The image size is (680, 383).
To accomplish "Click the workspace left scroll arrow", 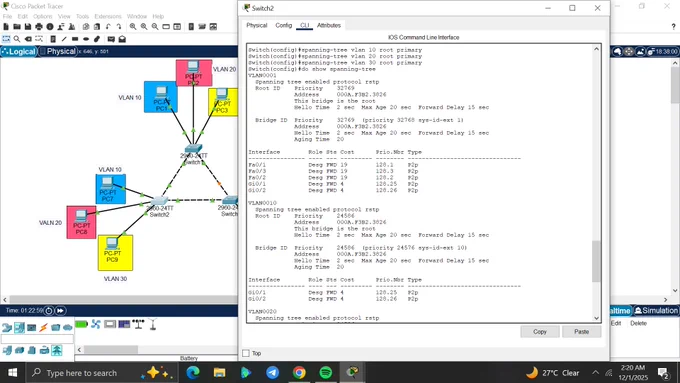I will click(x=5, y=299).
